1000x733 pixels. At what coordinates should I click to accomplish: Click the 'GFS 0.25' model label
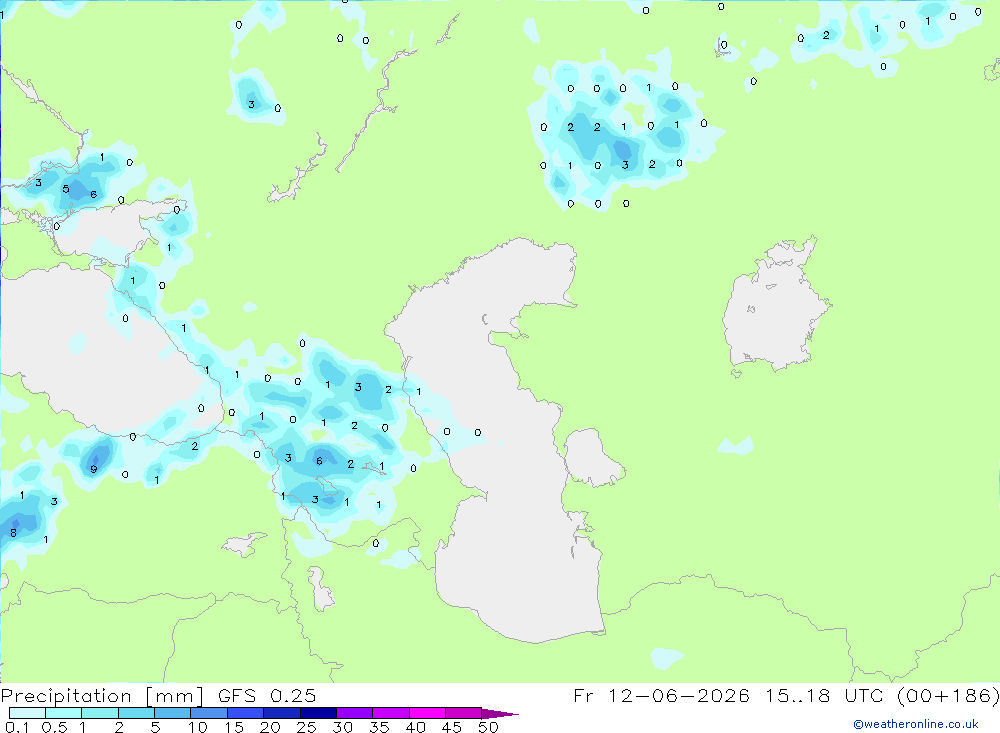pyautogui.click(x=267, y=695)
